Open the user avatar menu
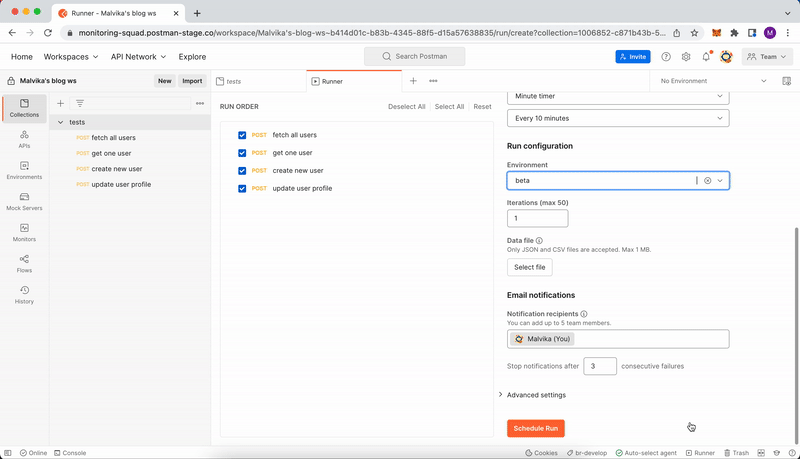 pos(726,57)
